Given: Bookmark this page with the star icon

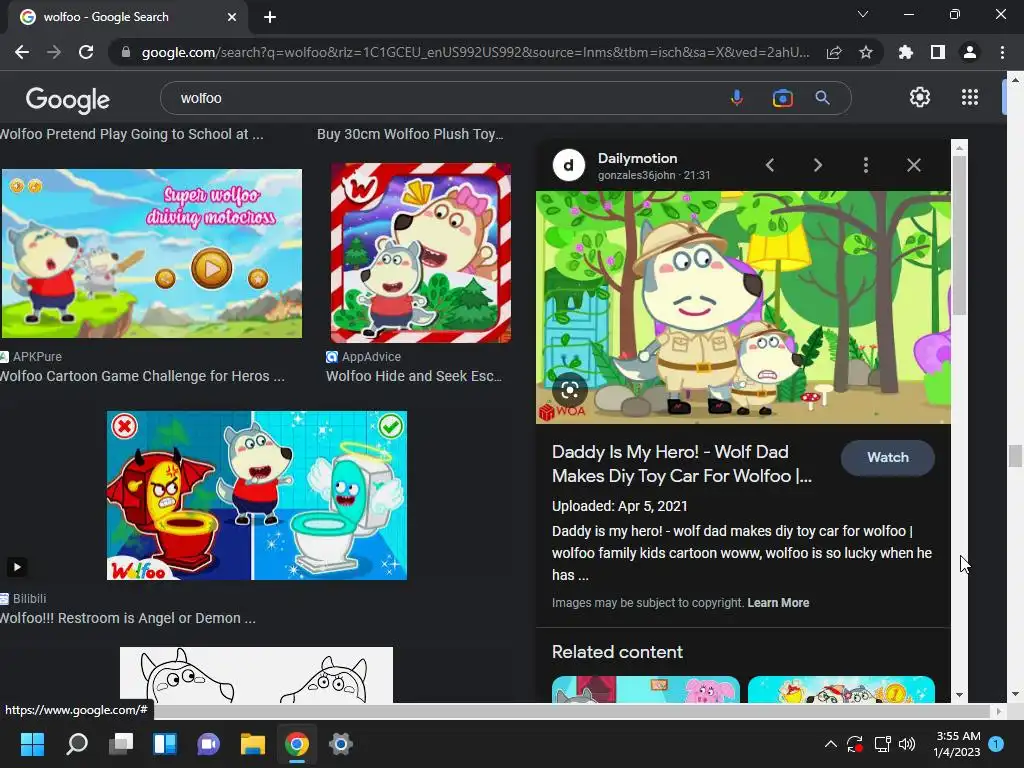Looking at the screenshot, I should [866, 52].
